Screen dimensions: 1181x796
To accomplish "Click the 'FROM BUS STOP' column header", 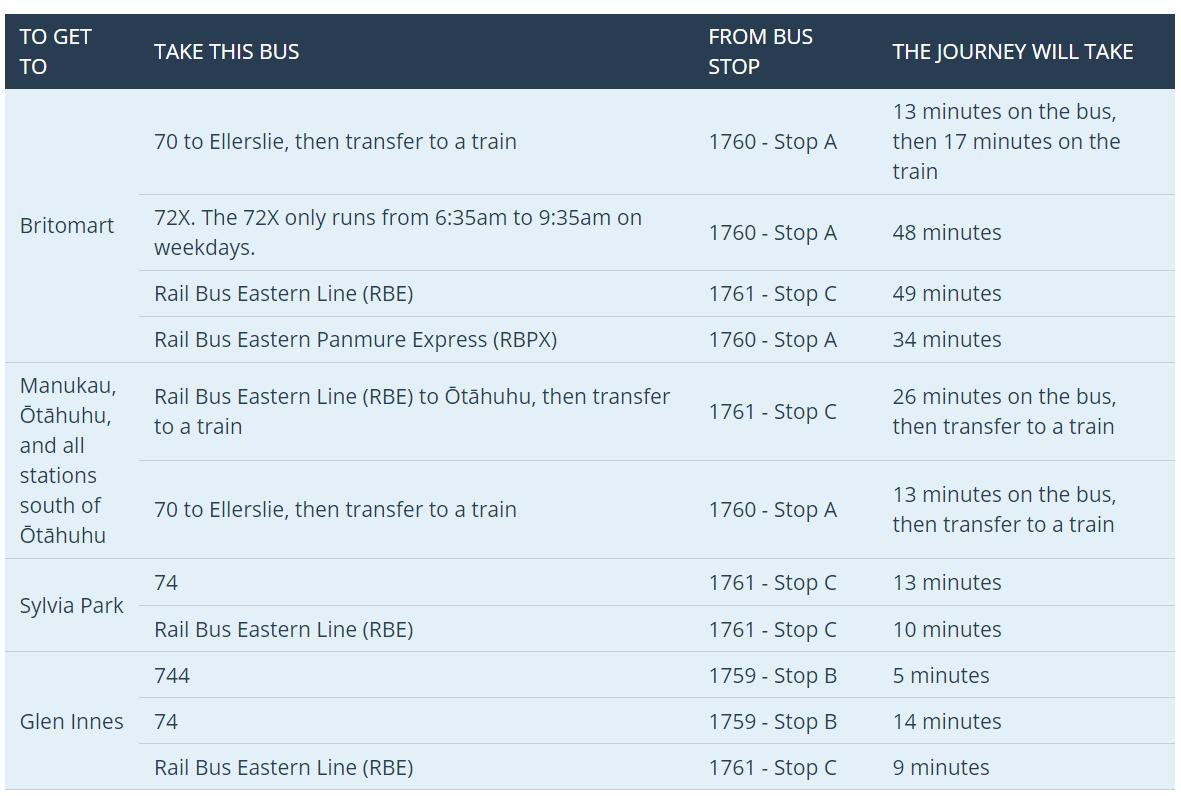I will click(760, 51).
